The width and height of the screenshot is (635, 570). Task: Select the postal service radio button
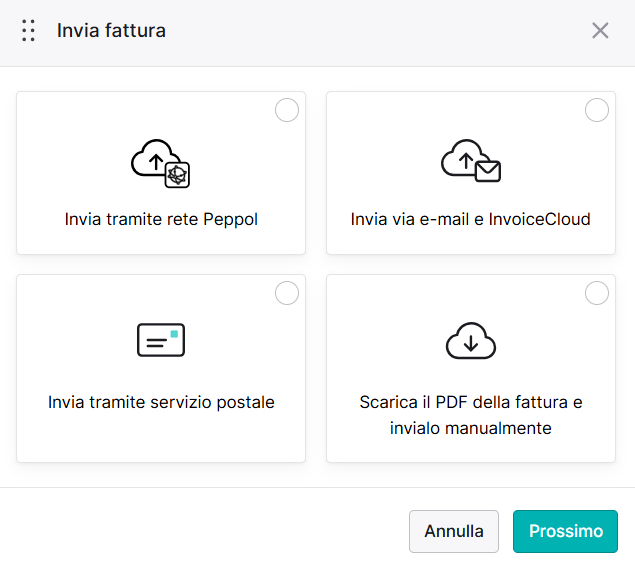tap(287, 293)
